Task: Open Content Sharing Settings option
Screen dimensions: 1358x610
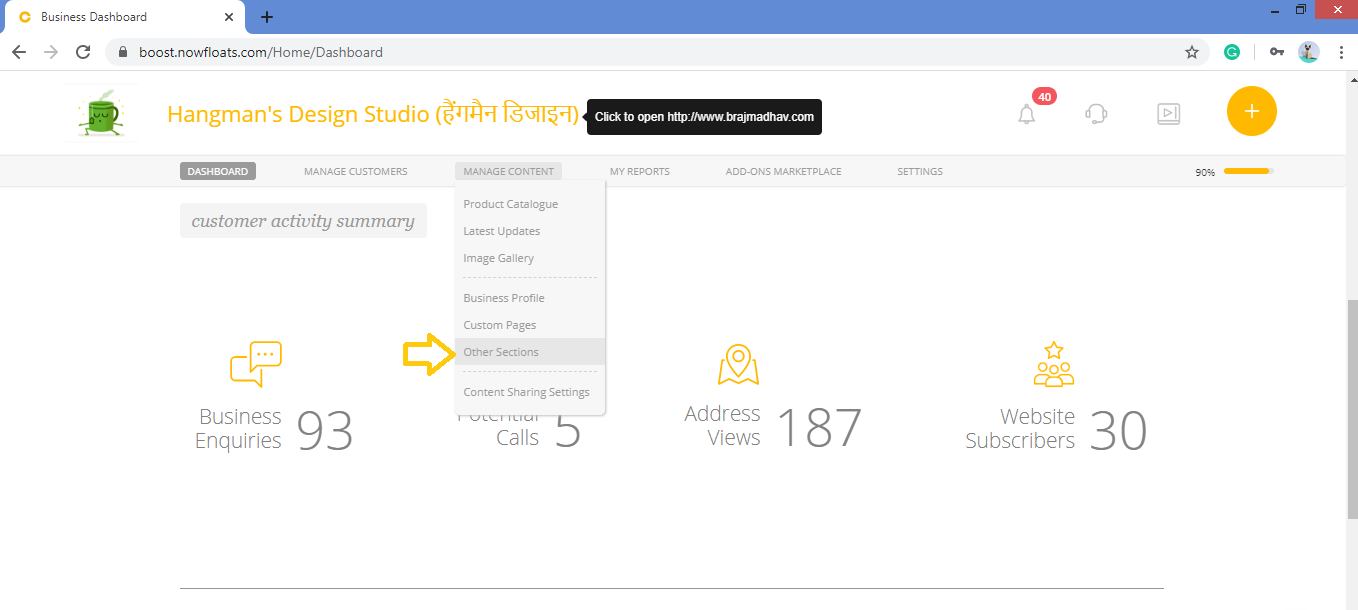Action: click(x=526, y=391)
